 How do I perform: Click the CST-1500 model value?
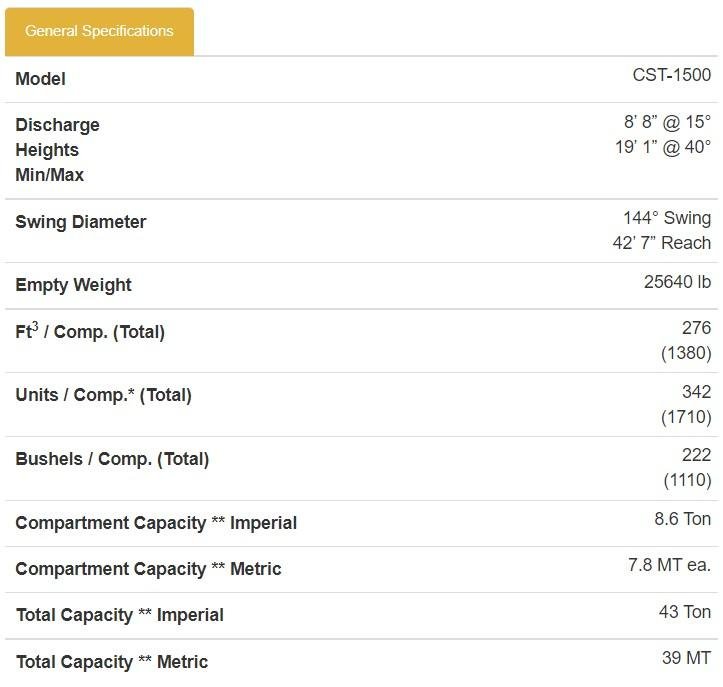[x=671, y=75]
